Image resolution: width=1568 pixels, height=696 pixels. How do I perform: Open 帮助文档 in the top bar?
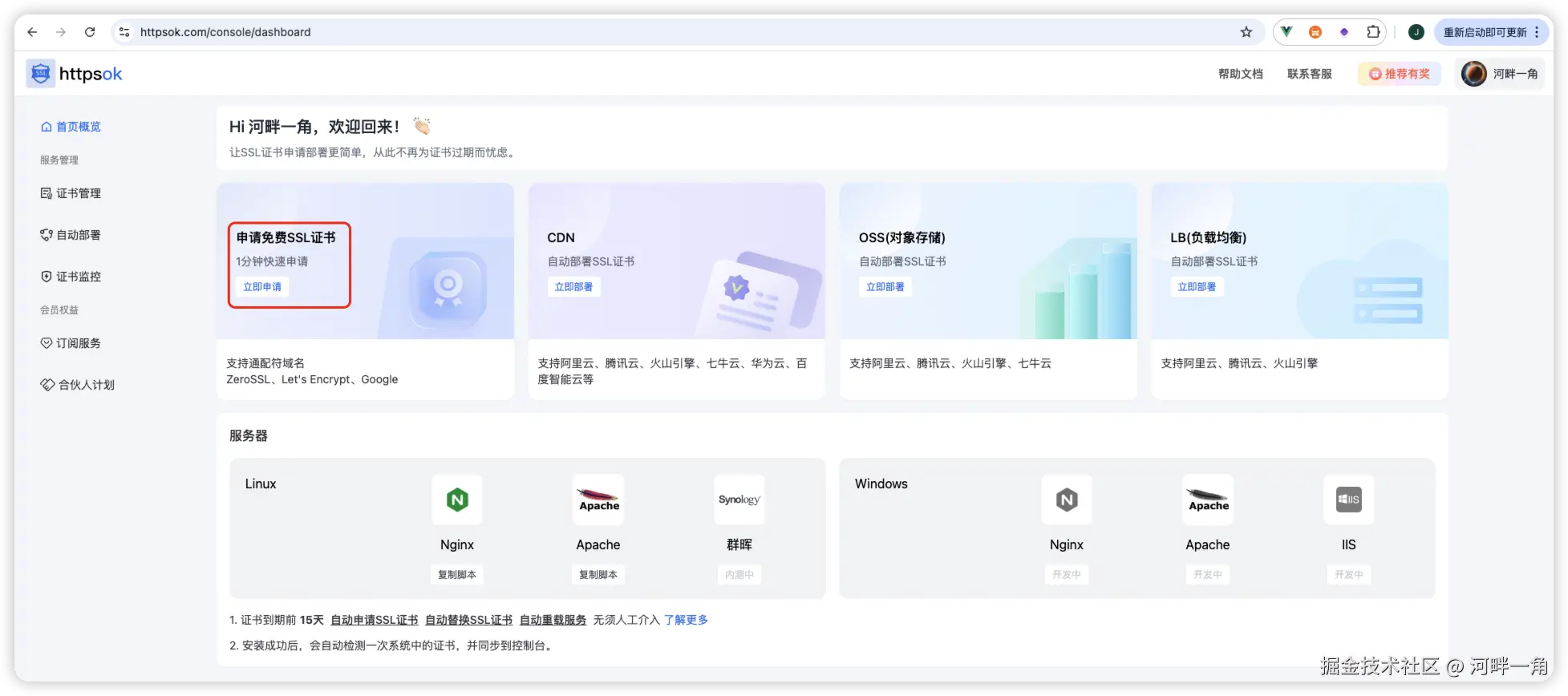1240,74
